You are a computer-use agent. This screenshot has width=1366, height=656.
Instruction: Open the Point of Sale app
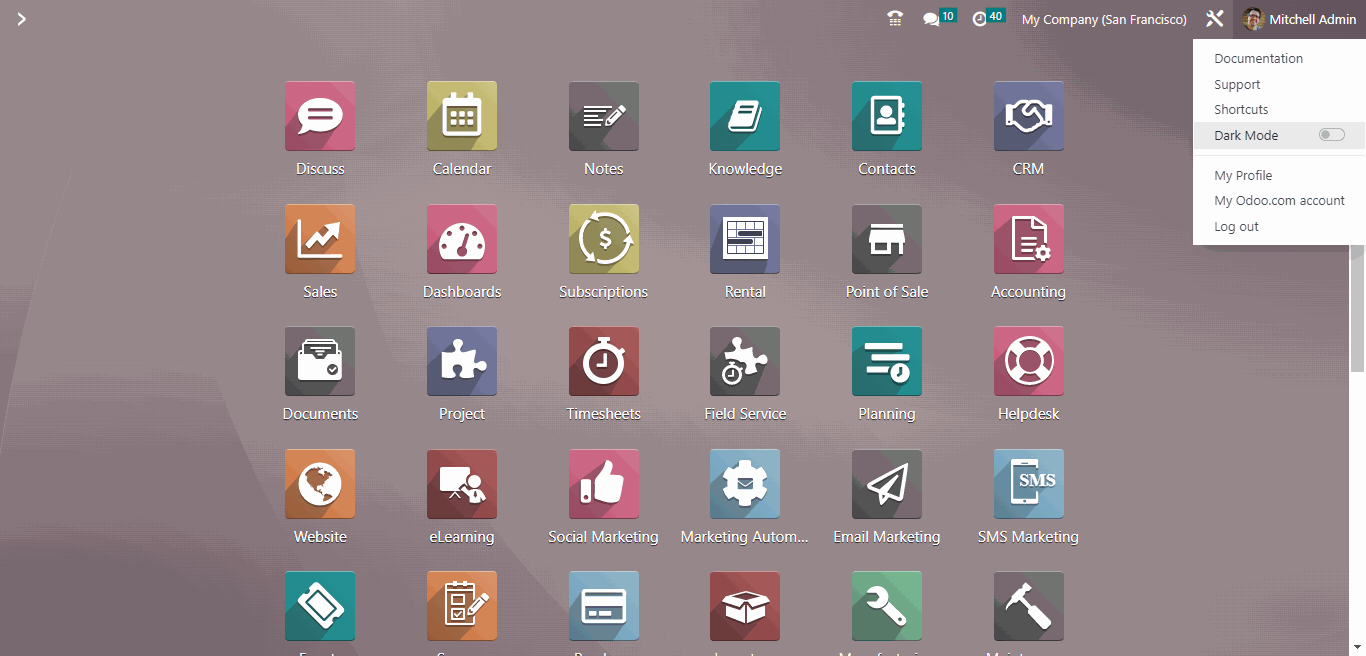pos(886,239)
